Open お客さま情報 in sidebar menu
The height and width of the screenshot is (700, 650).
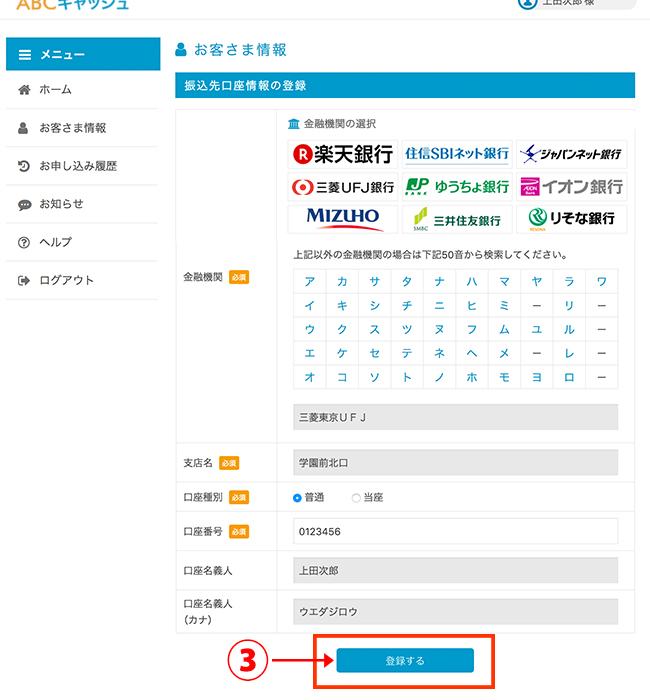[x=82, y=128]
